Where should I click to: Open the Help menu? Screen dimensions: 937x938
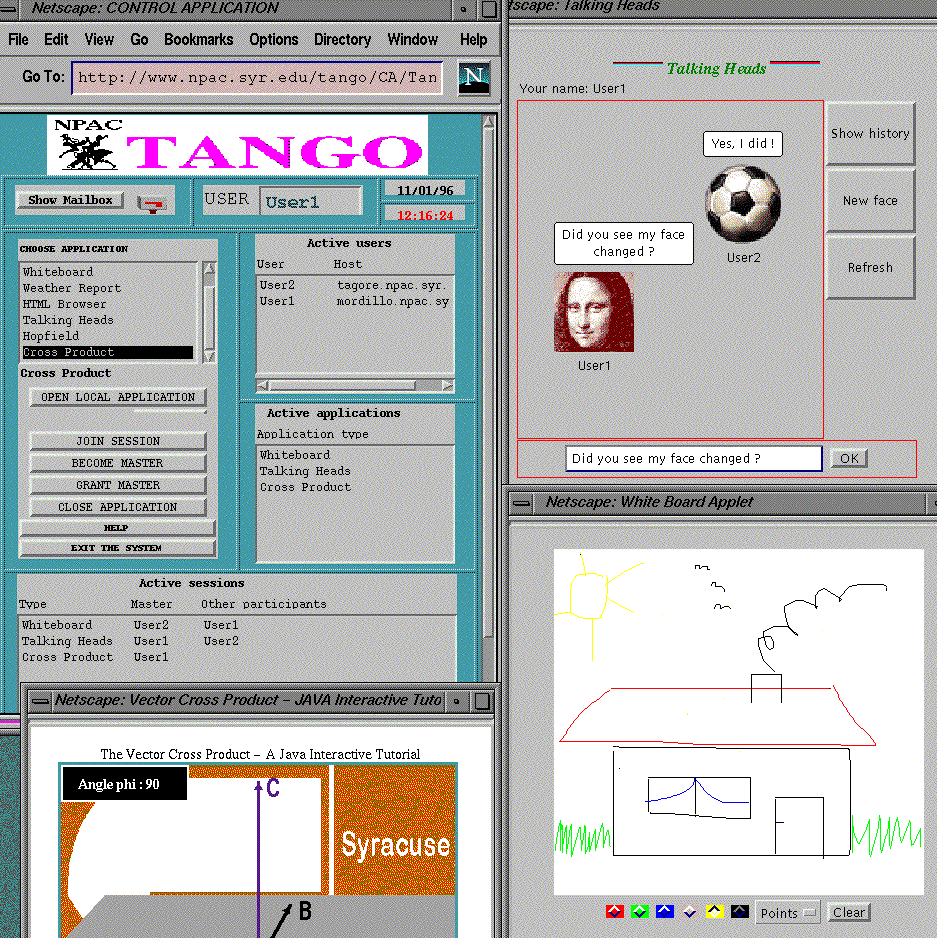[x=473, y=39]
